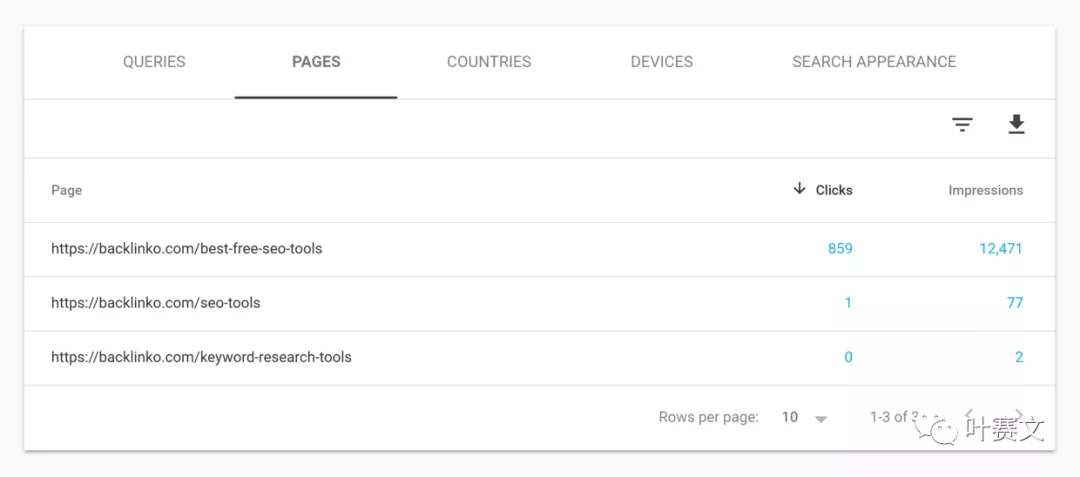
Task: Open the filter rows icon
Action: [962, 125]
